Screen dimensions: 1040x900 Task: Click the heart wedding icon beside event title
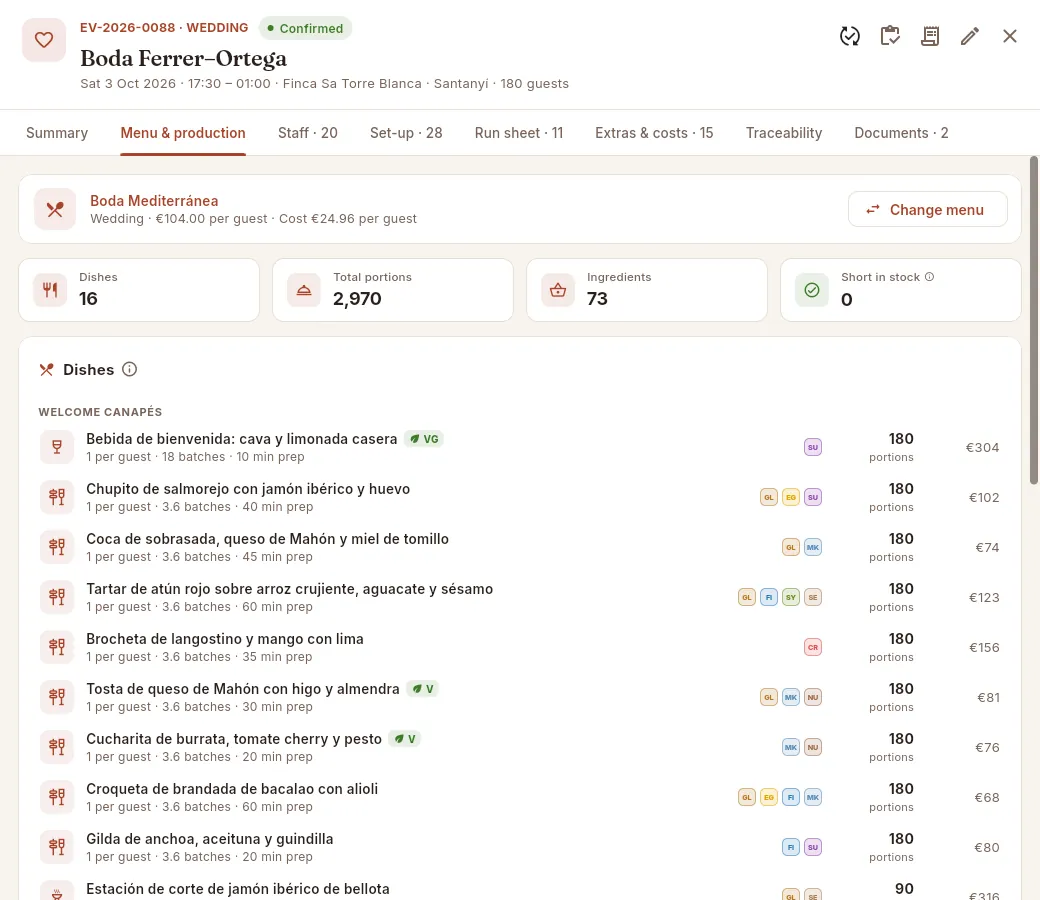click(44, 40)
